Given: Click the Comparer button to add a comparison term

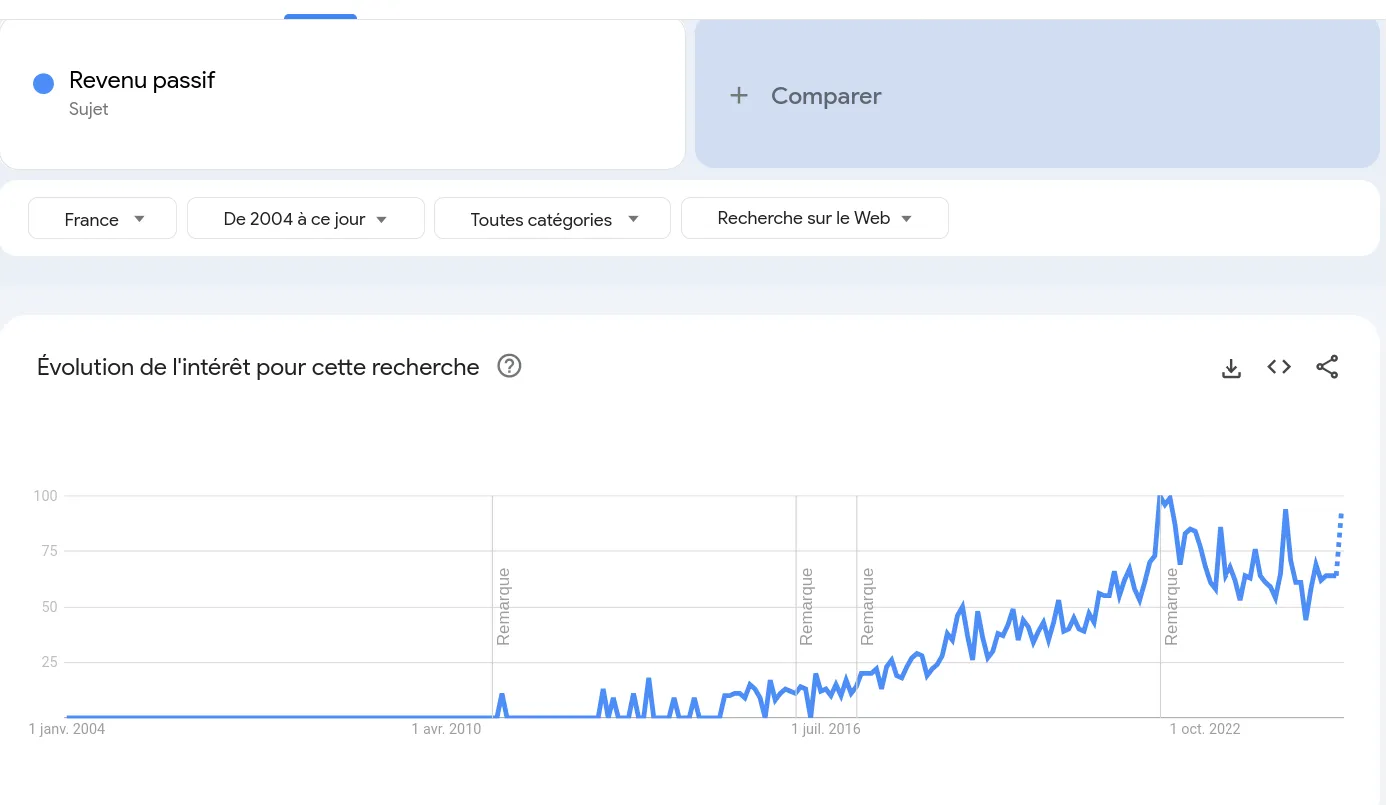Looking at the screenshot, I should click(826, 96).
